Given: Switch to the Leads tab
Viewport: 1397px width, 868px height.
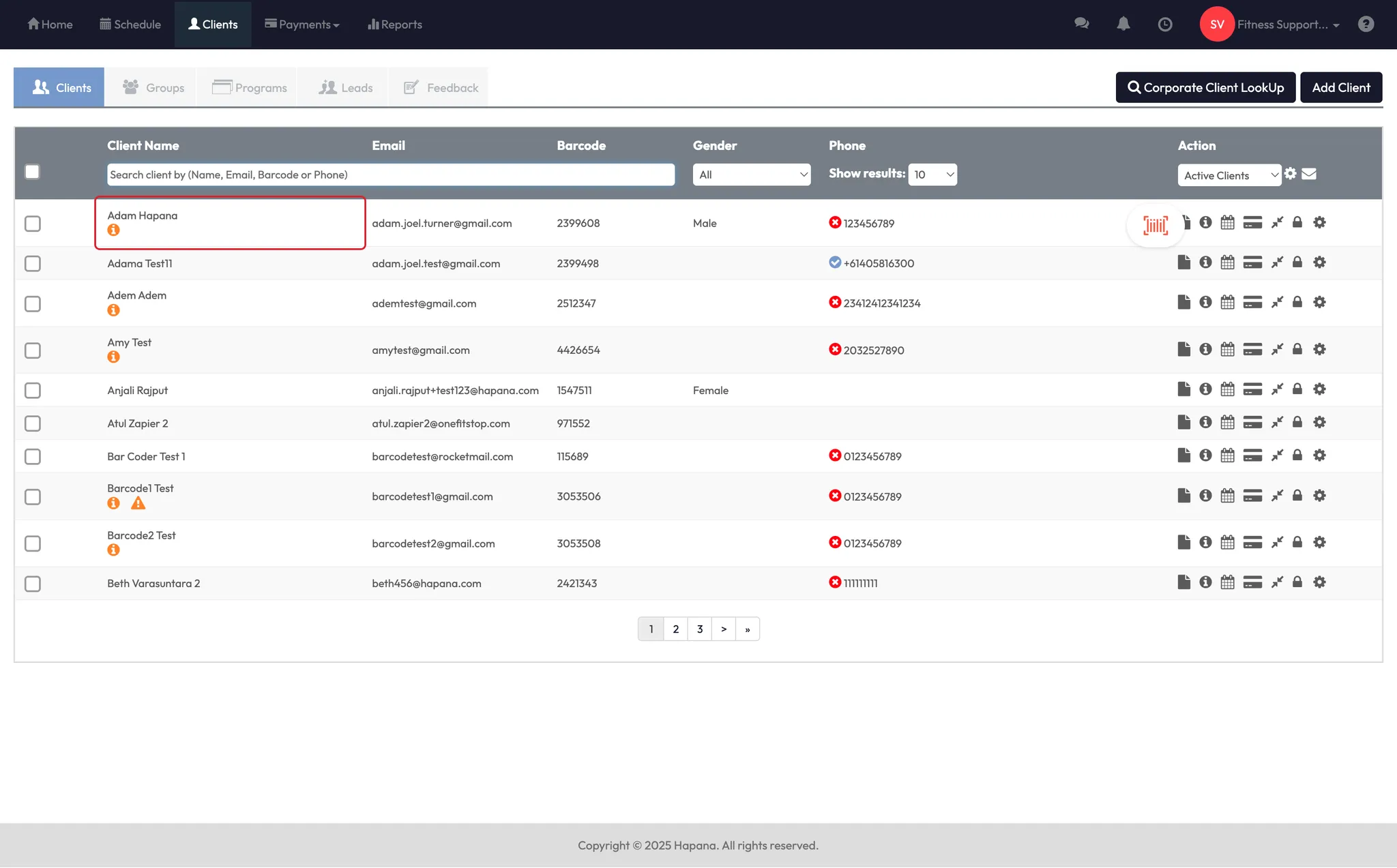Looking at the screenshot, I should pyautogui.click(x=346, y=87).
